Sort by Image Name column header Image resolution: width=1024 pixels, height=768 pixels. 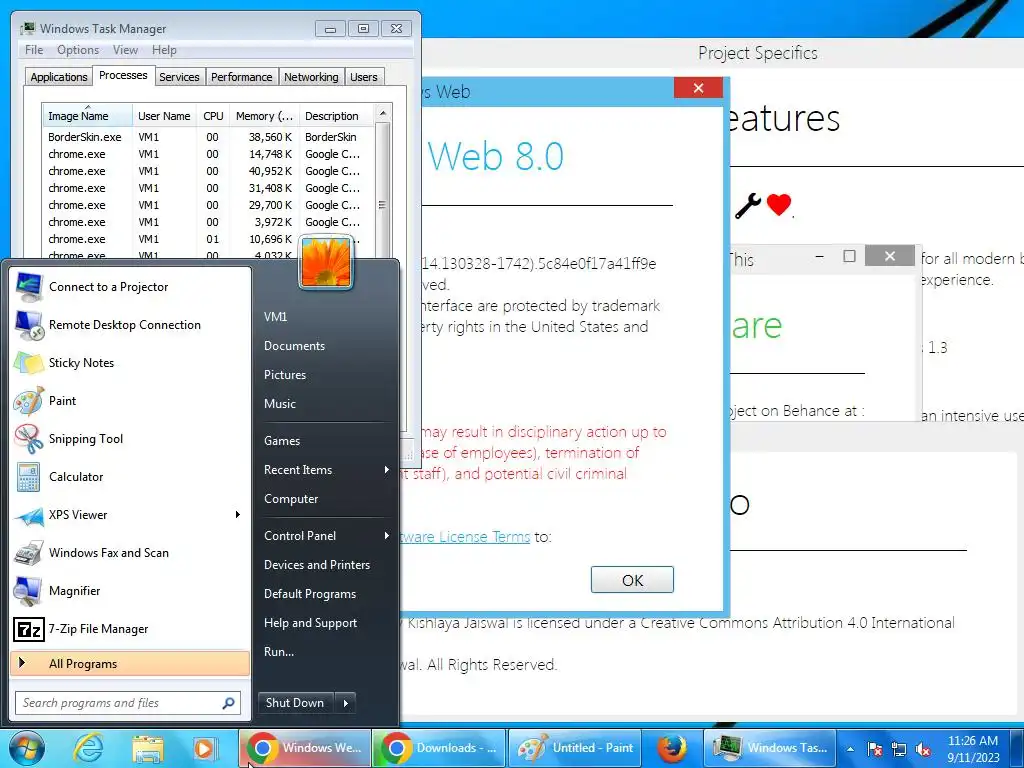click(x=87, y=116)
